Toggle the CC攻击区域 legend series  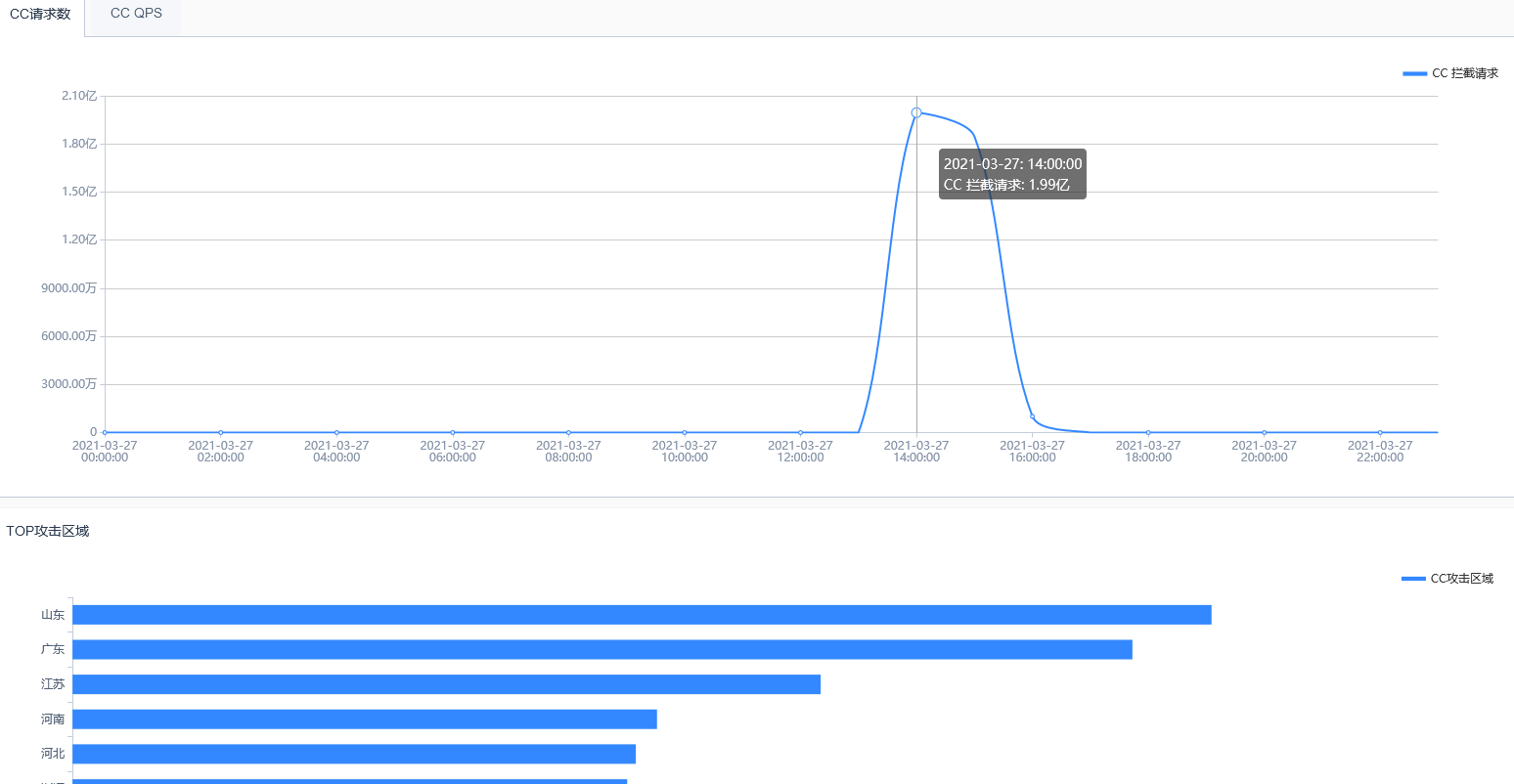[1447, 579]
